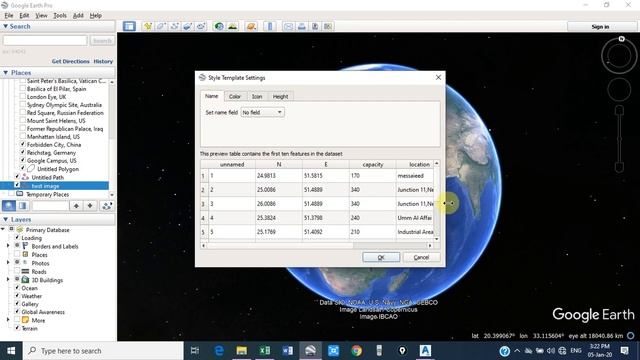Click the search places icon below Places list
Screen dimensions: 640x360
pos(9,206)
